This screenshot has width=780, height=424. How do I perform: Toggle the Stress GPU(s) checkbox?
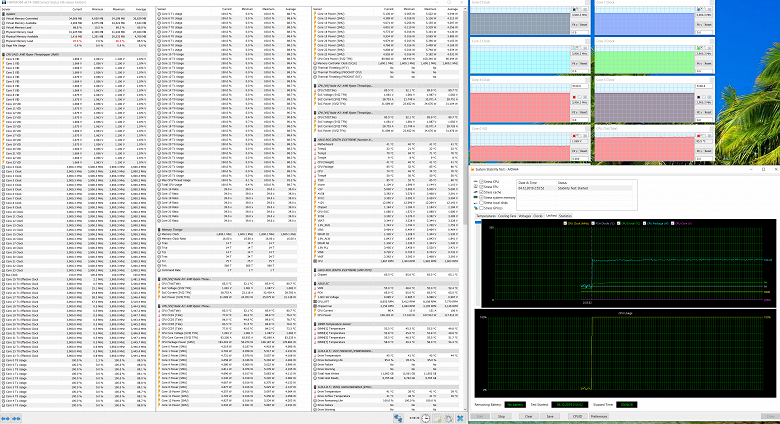coord(479,208)
